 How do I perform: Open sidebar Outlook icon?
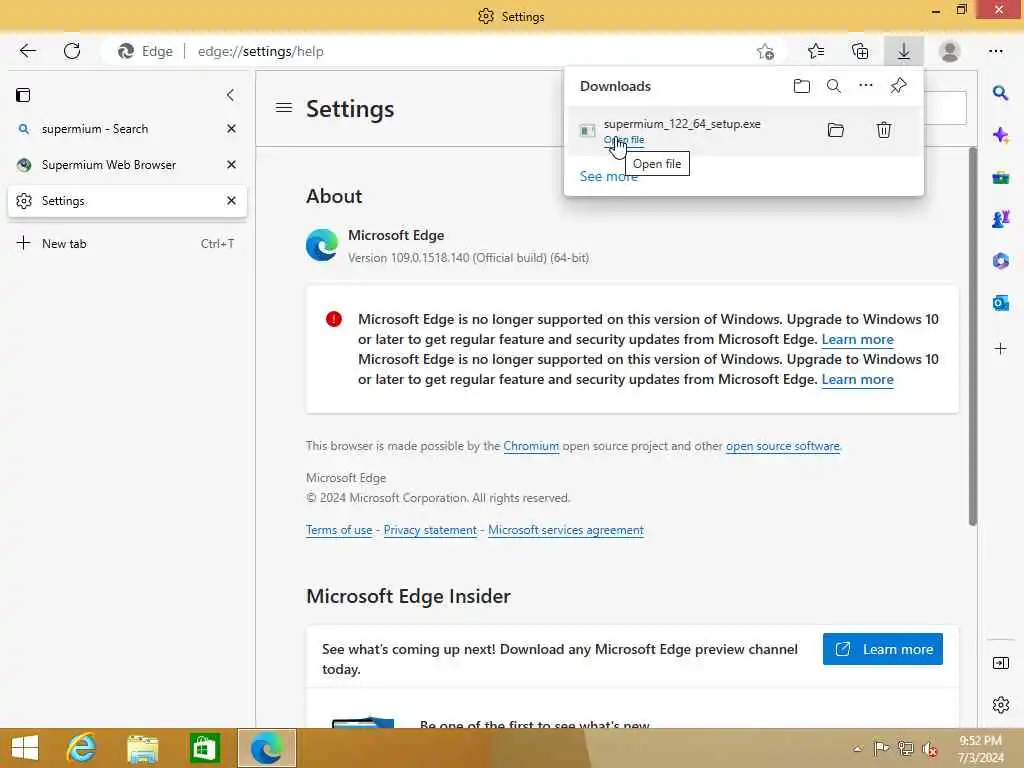point(1000,303)
